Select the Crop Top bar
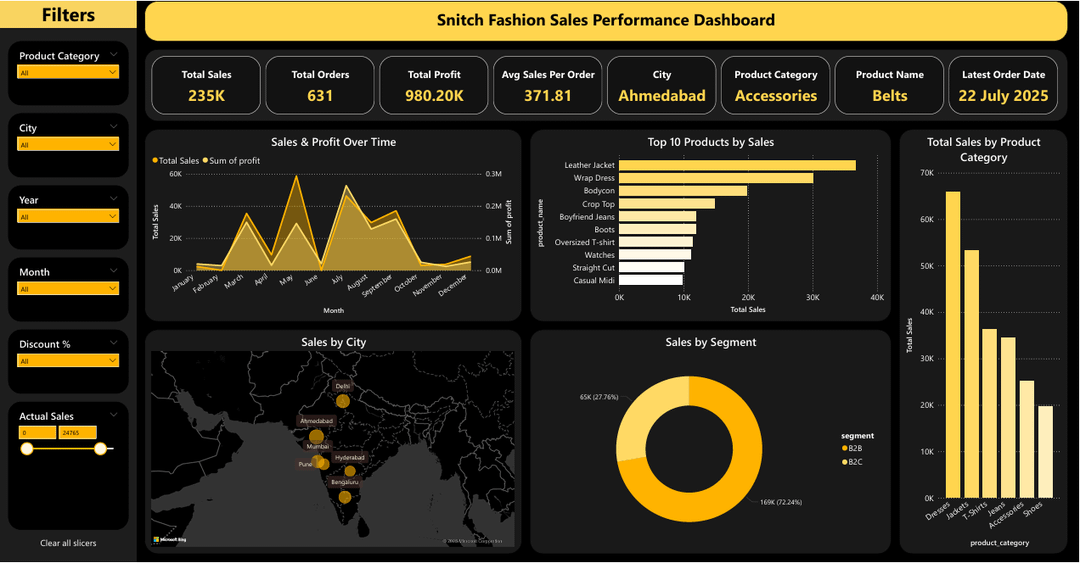This screenshot has width=1080, height=563. [x=667, y=204]
